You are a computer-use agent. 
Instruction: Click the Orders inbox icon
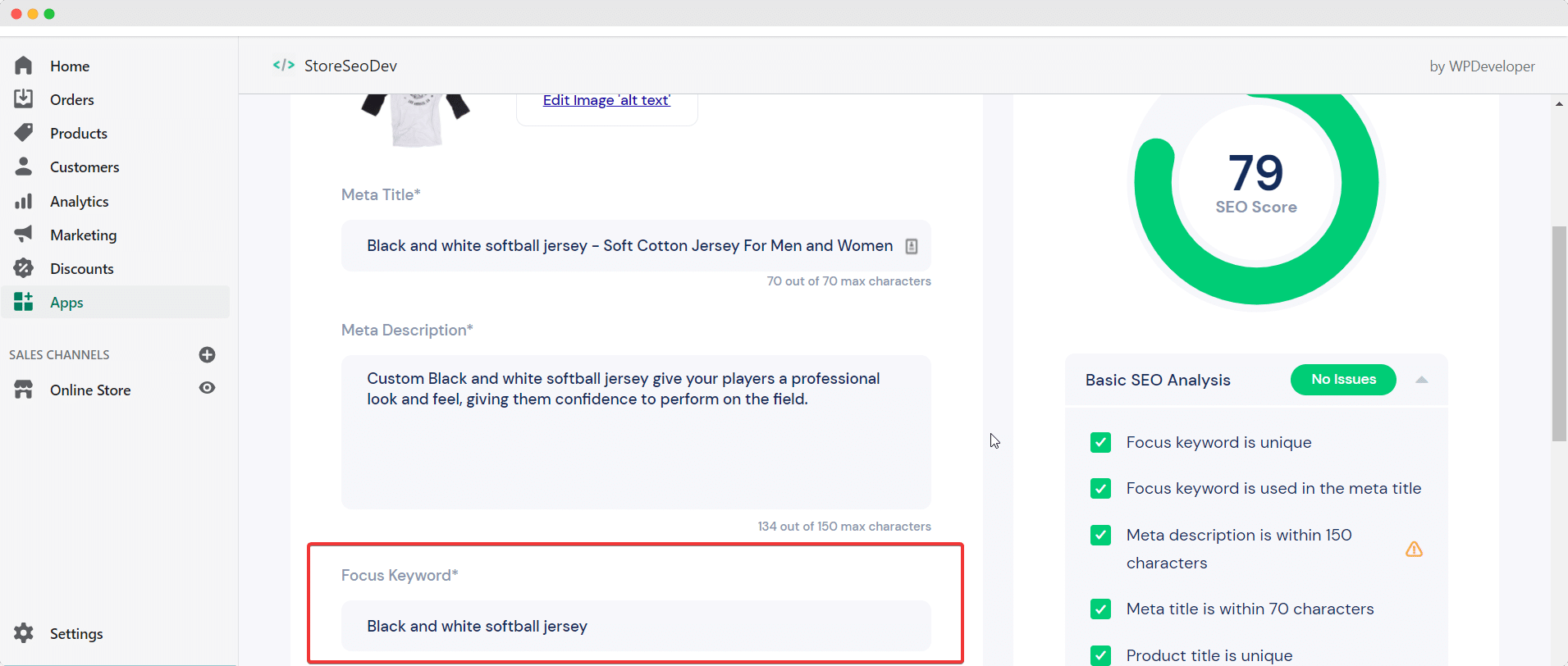pos(24,99)
